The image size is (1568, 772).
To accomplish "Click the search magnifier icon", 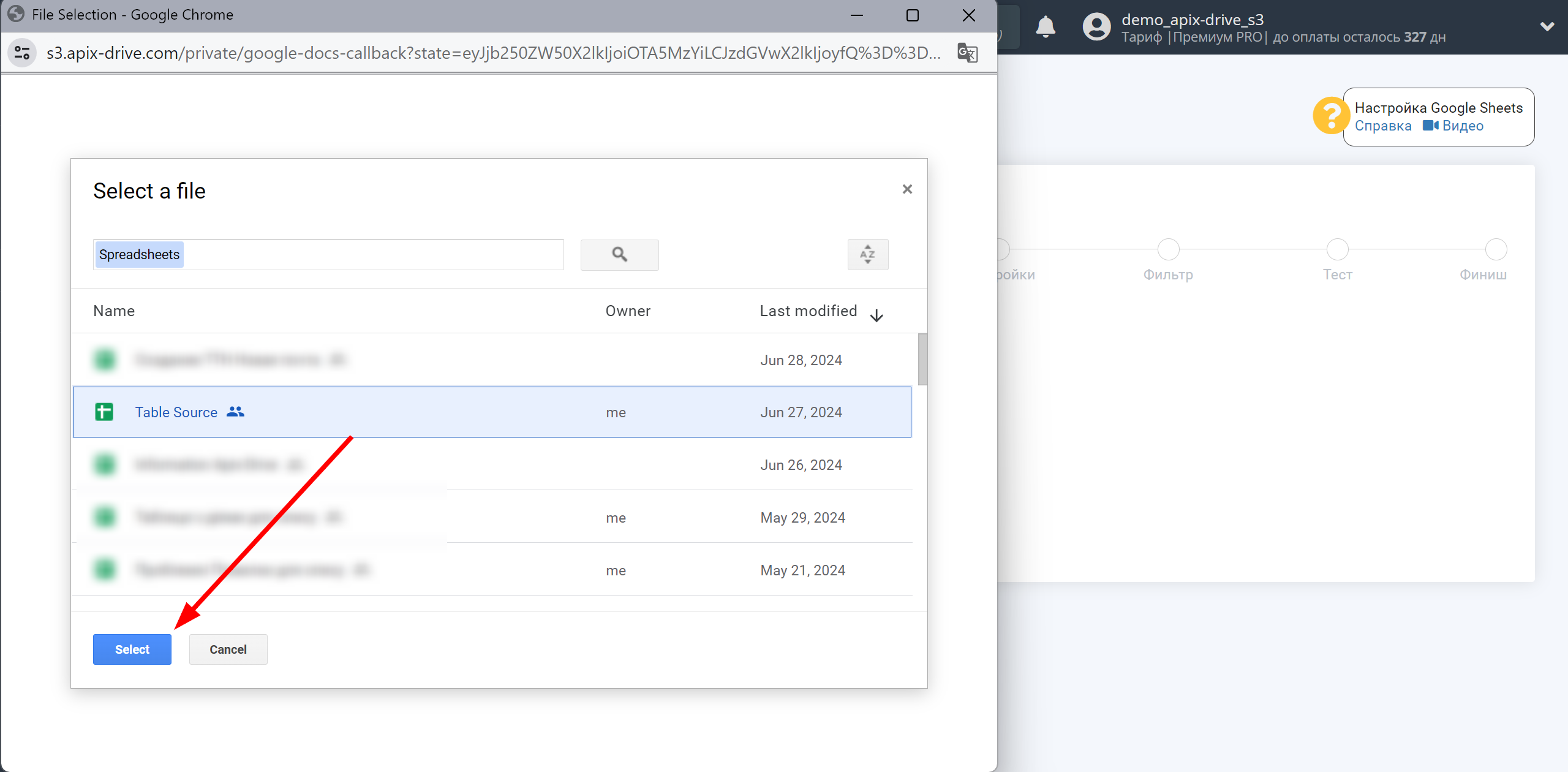I will [x=620, y=254].
